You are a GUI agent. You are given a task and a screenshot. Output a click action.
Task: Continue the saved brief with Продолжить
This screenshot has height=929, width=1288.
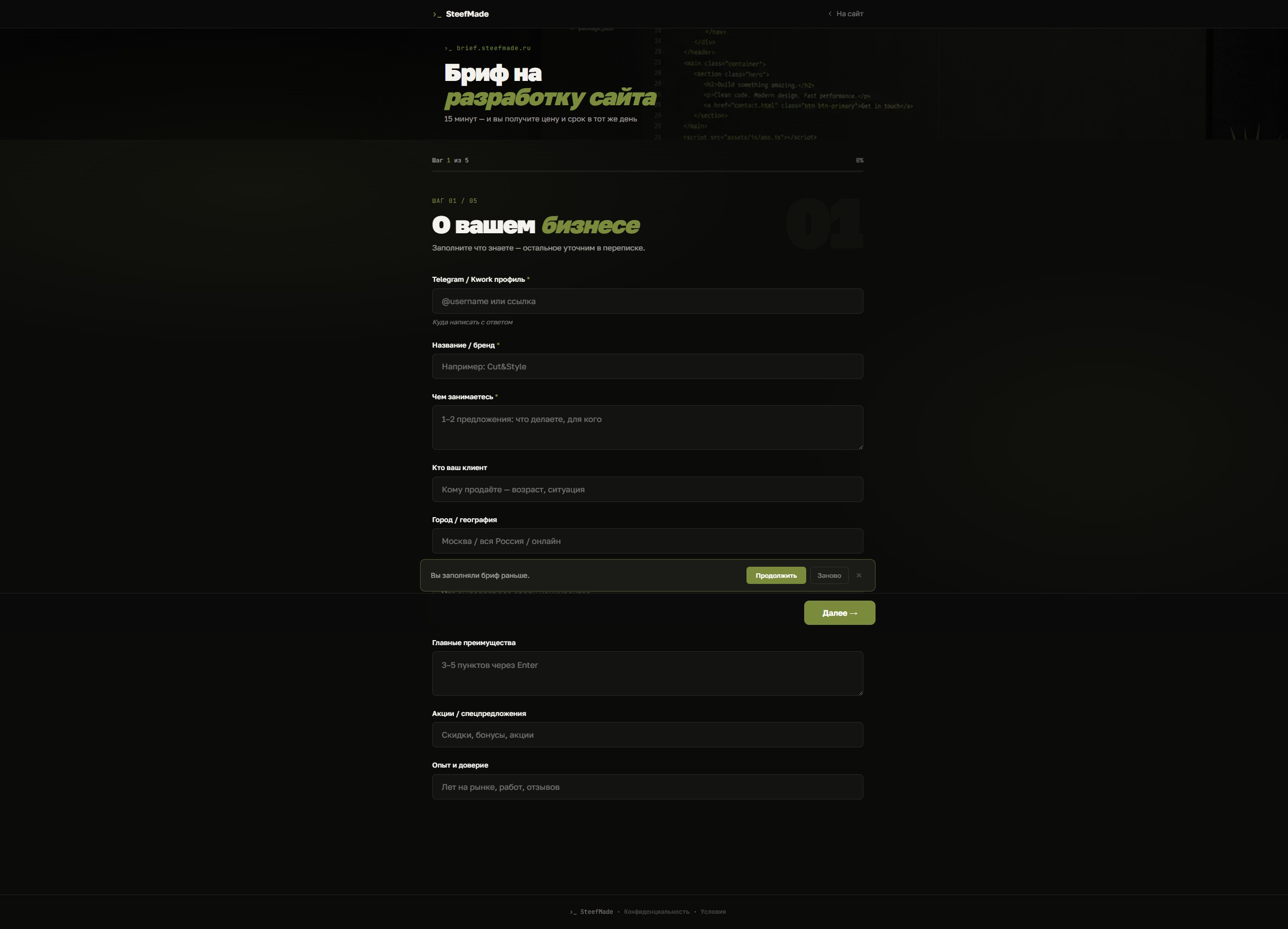[776, 575]
